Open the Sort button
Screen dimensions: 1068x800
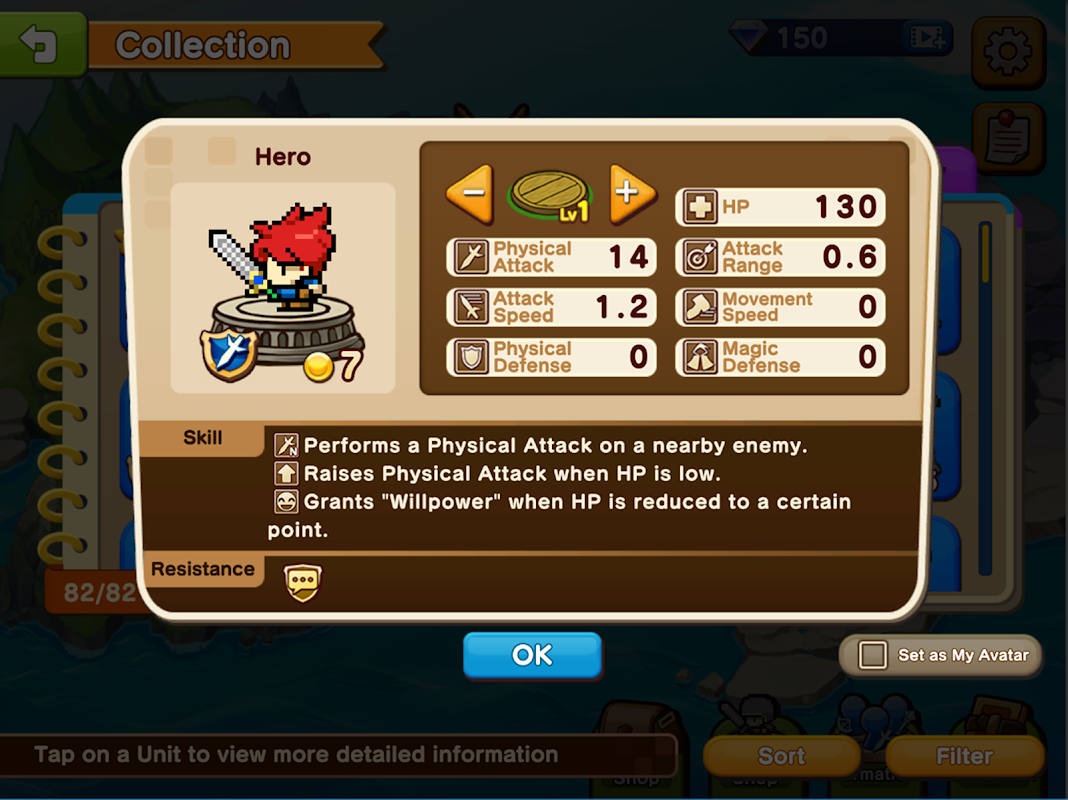781,756
